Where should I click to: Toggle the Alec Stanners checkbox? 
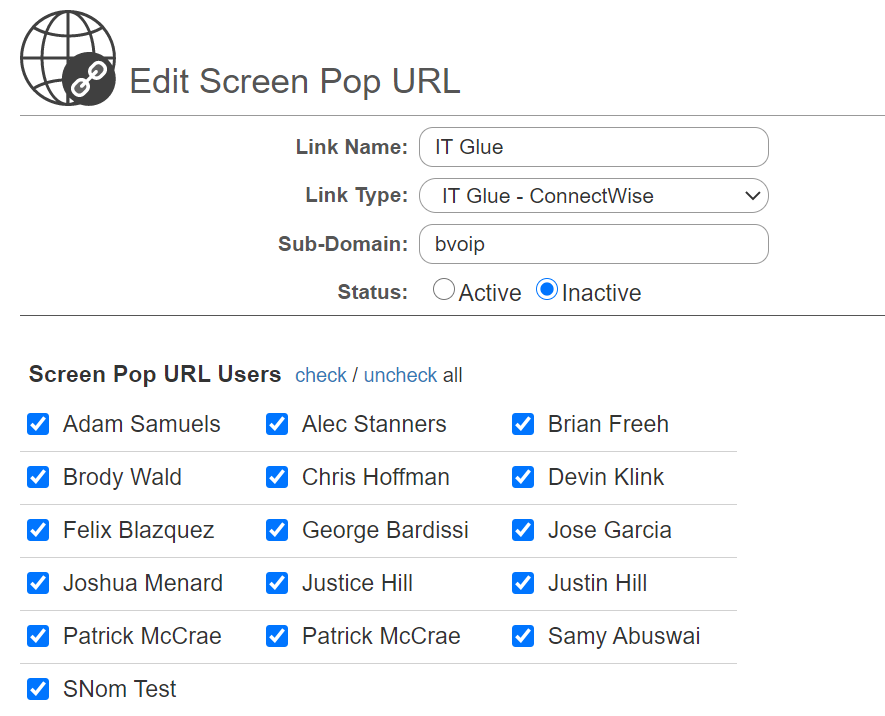click(x=277, y=424)
